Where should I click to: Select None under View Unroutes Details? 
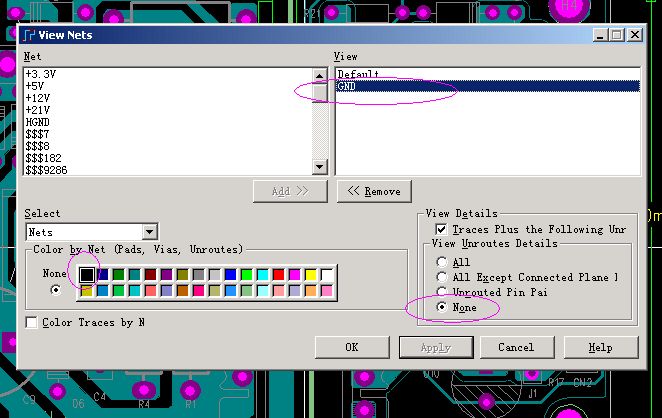(442, 307)
